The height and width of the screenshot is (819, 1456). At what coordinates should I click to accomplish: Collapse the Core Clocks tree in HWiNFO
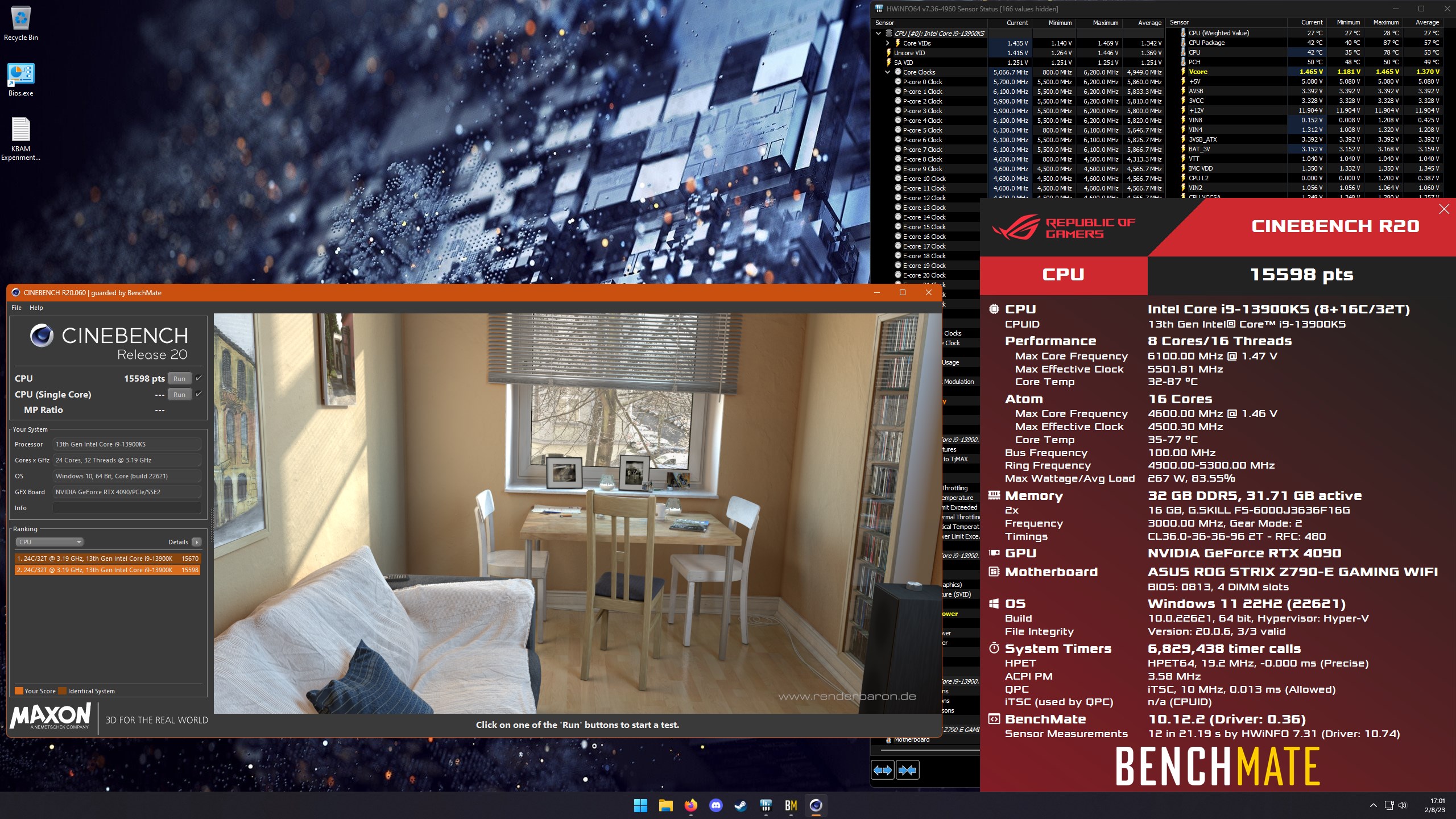tap(887, 72)
